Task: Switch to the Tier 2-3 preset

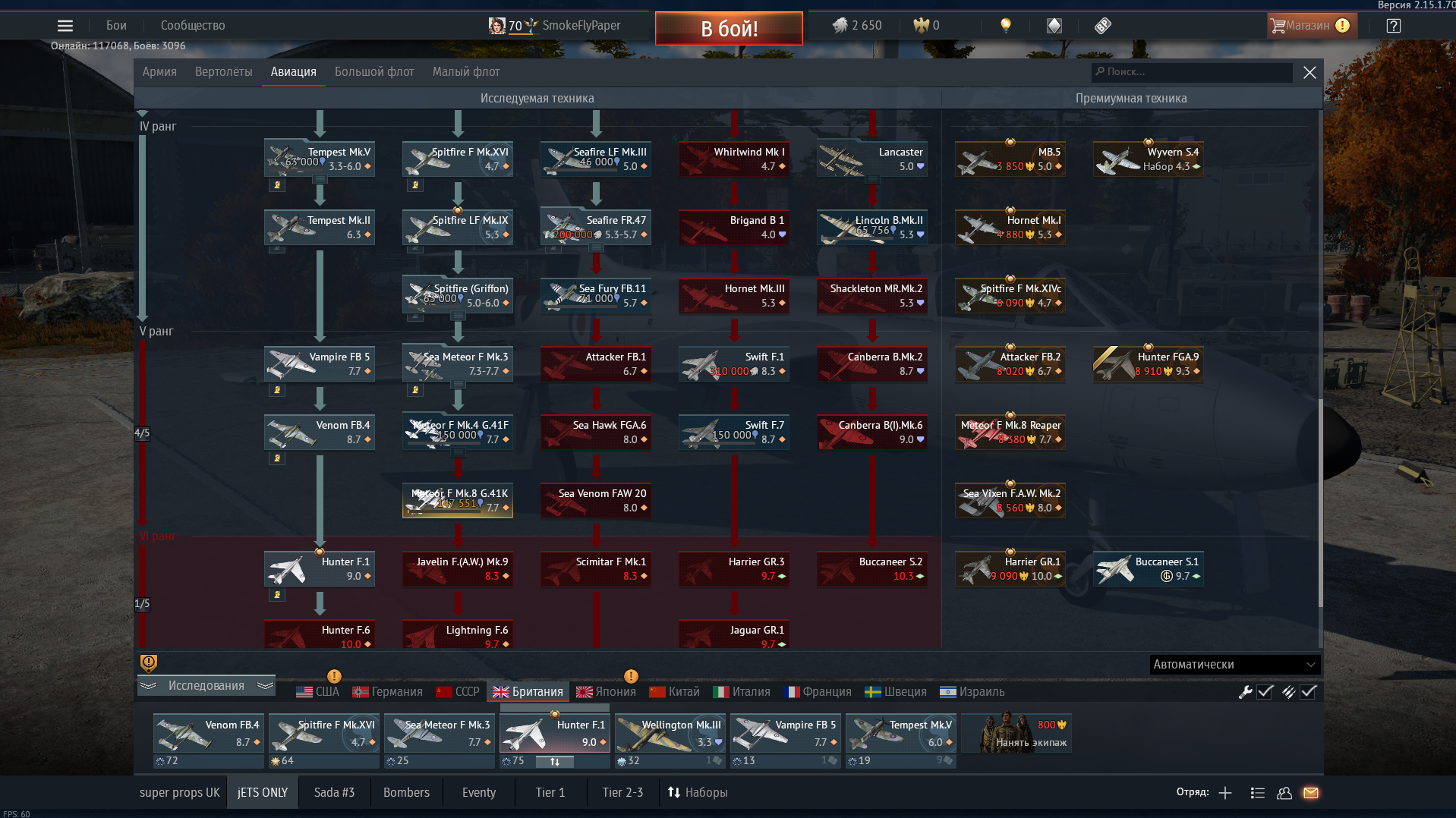Action: click(x=622, y=792)
